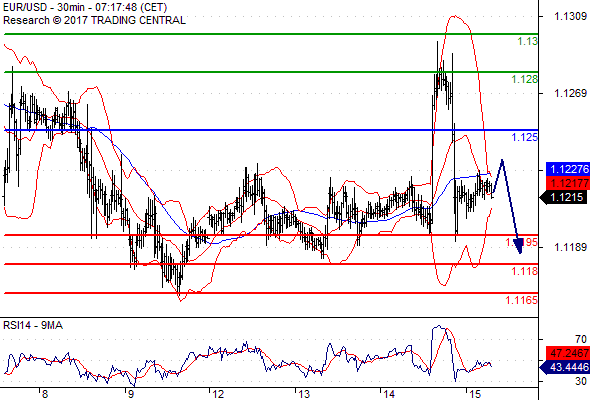The image size is (590, 400).
Task: Click the 1.118 red support label
Action: [x=525, y=271]
